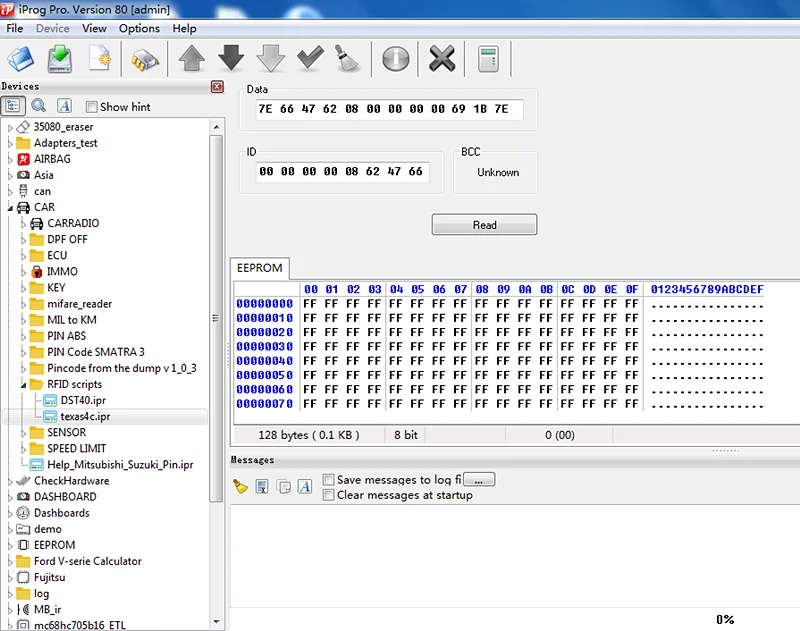Screen dimensions: 800x631
Task: Click the Devices scrollbar up arrow
Action: [x=216, y=127]
